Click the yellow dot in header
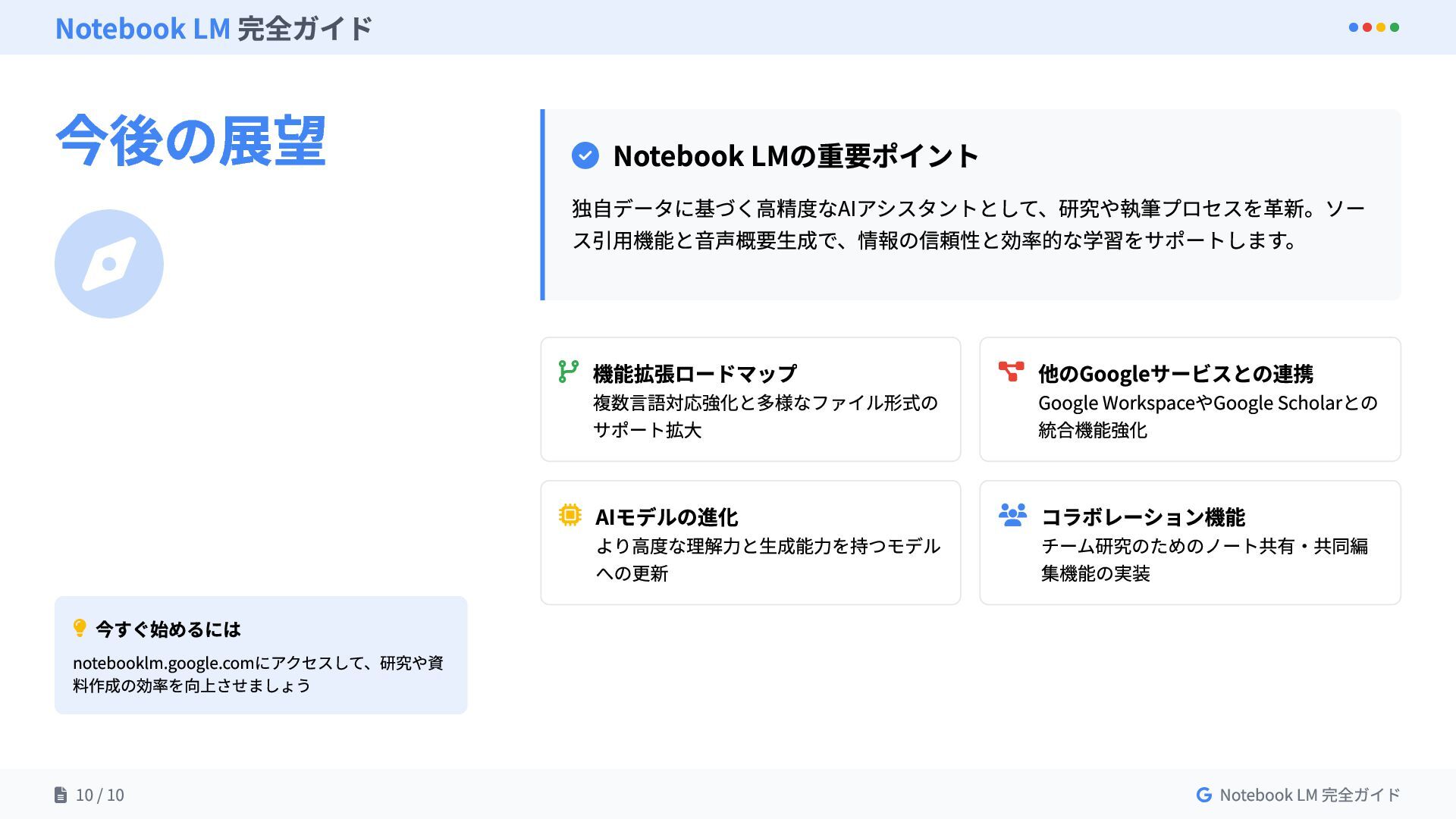The height and width of the screenshot is (819, 1456). (x=1381, y=27)
